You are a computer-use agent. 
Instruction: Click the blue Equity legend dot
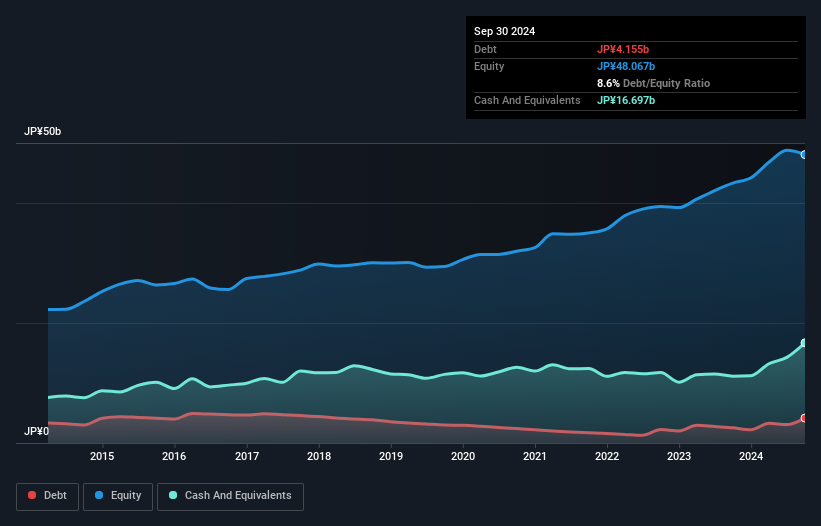pyautogui.click(x=99, y=495)
